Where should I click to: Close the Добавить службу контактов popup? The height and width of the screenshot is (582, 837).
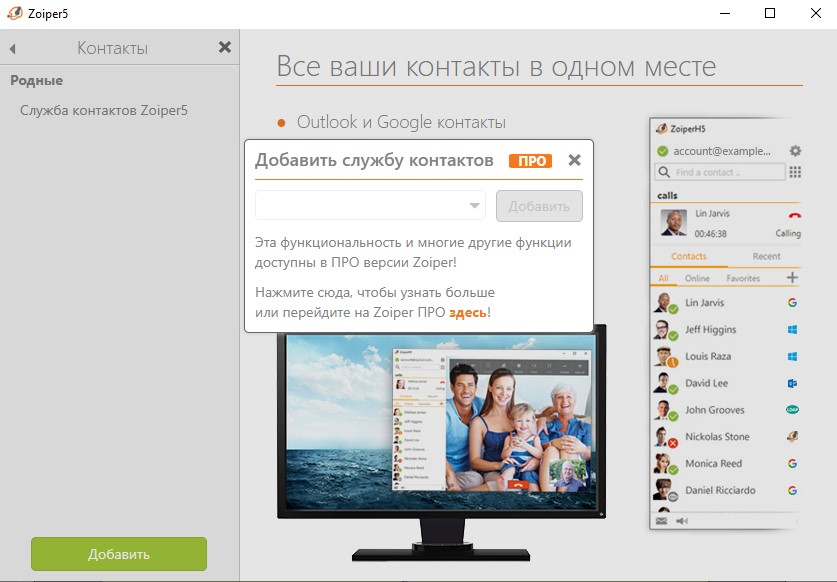[574, 160]
